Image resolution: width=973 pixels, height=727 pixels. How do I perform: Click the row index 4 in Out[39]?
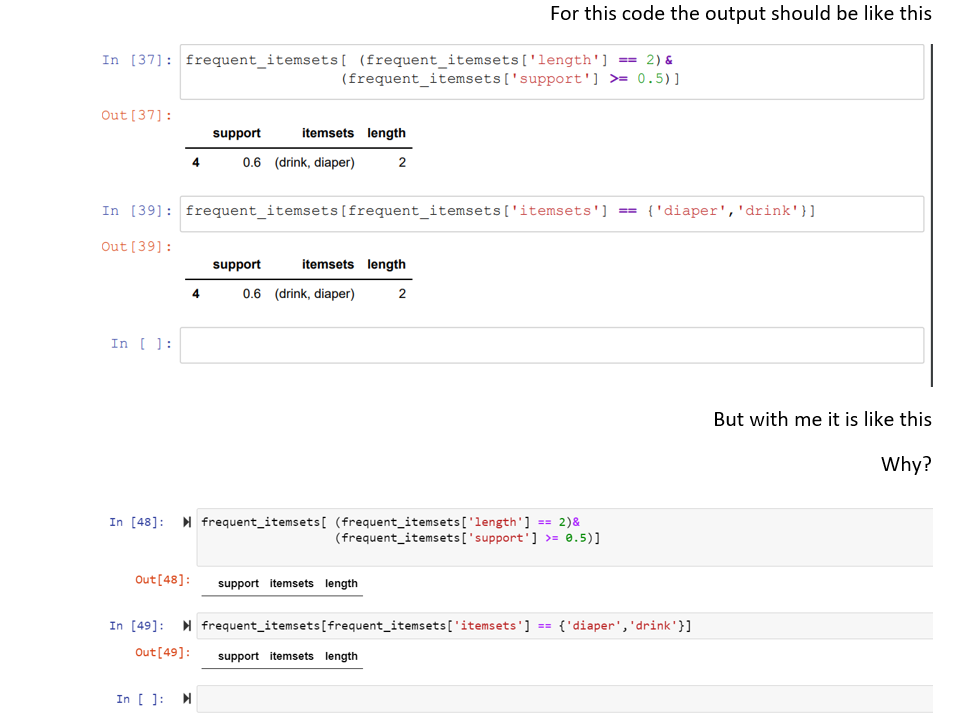[x=195, y=294]
